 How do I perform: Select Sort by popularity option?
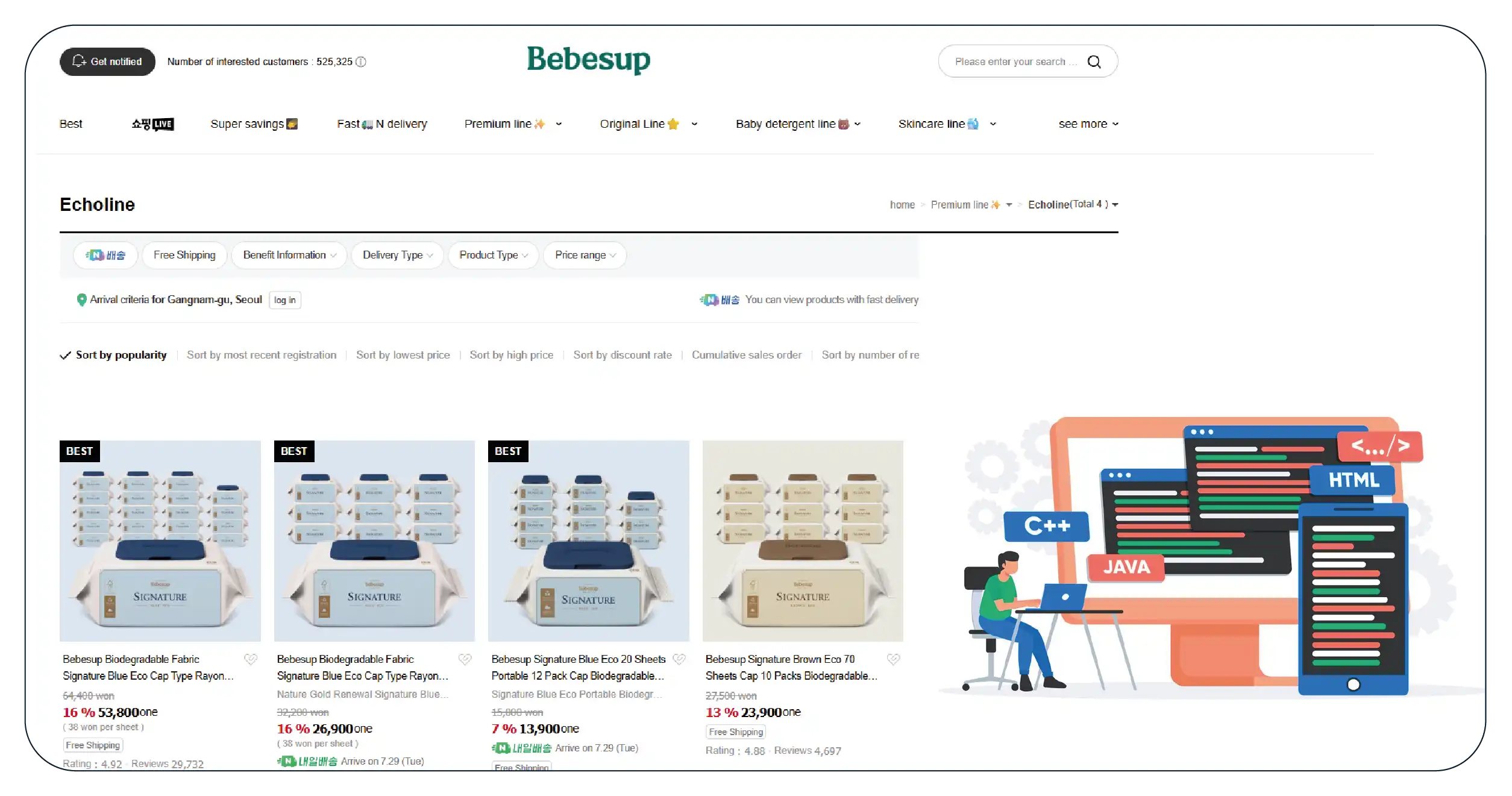coord(121,355)
